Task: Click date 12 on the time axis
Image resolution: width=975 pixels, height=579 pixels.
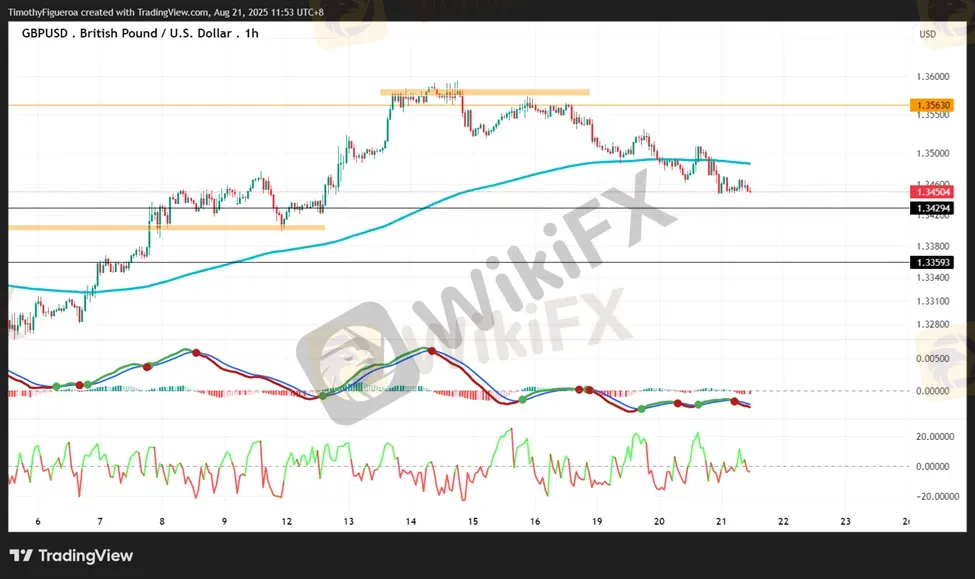Action: coord(287,521)
